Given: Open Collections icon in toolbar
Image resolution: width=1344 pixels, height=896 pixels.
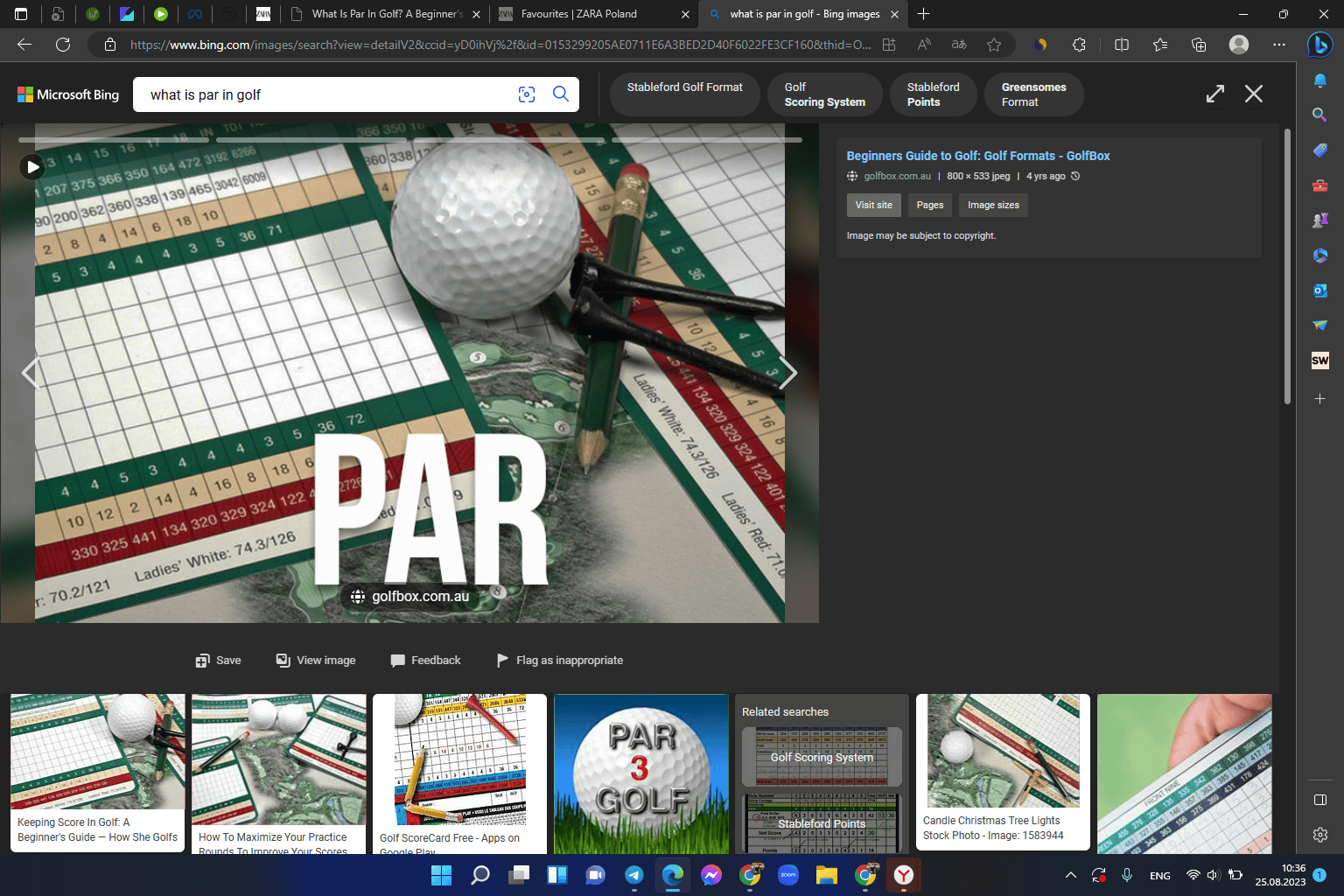Looking at the screenshot, I should (1199, 45).
